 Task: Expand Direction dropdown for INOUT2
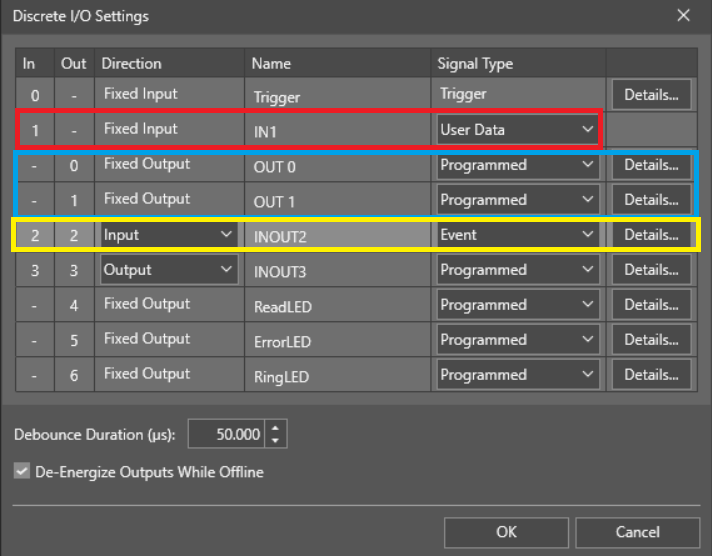[x=169, y=235]
